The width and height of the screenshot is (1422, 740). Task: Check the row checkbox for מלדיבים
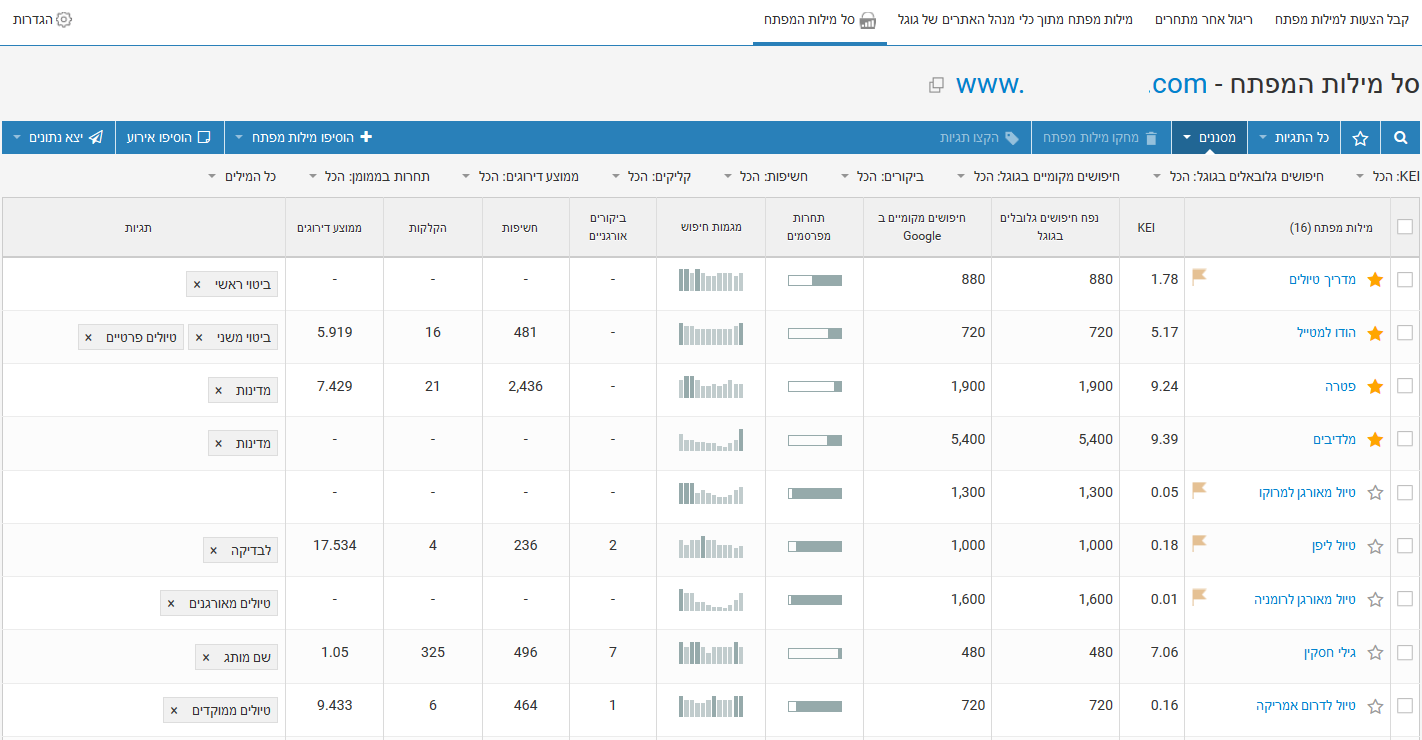(x=1405, y=439)
